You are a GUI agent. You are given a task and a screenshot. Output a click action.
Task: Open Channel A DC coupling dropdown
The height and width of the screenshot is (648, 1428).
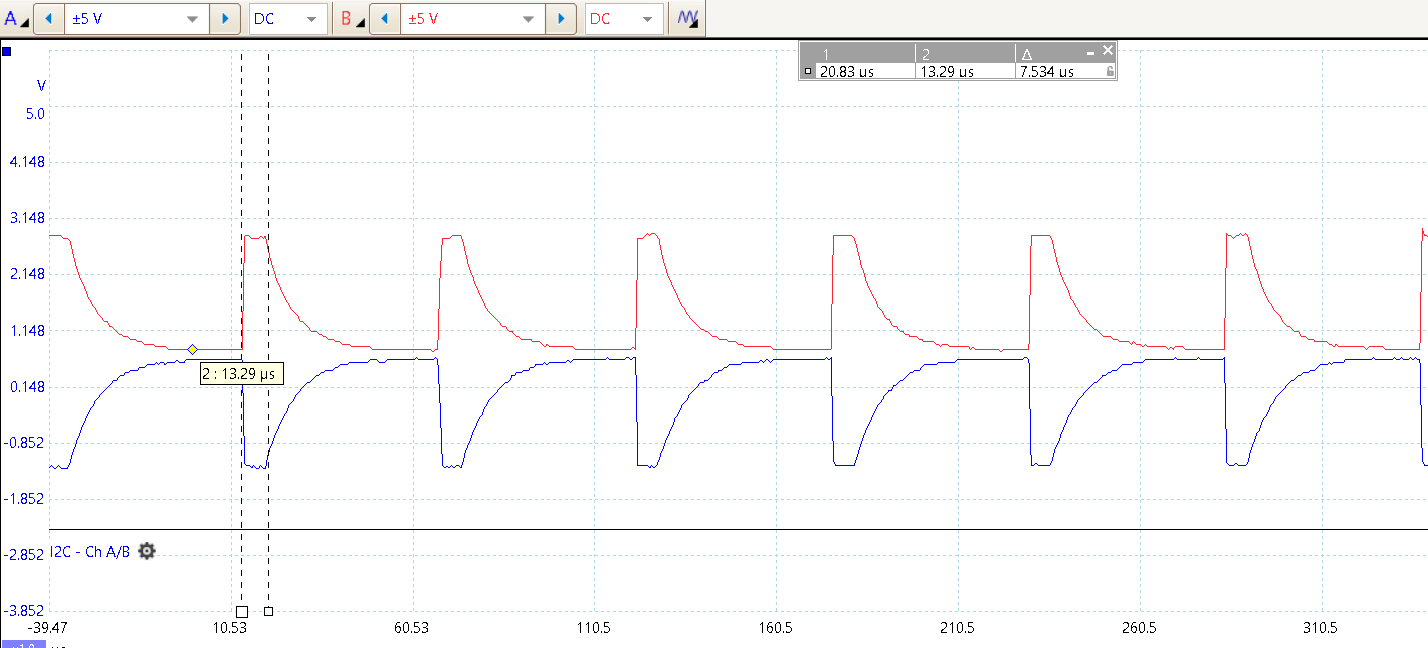288,18
